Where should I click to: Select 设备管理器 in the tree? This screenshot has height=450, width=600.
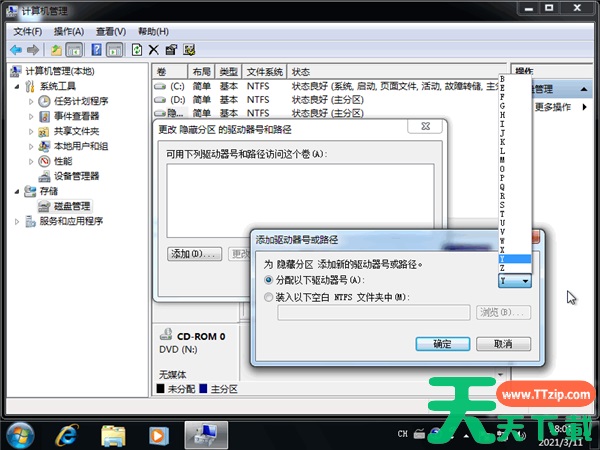point(76,176)
